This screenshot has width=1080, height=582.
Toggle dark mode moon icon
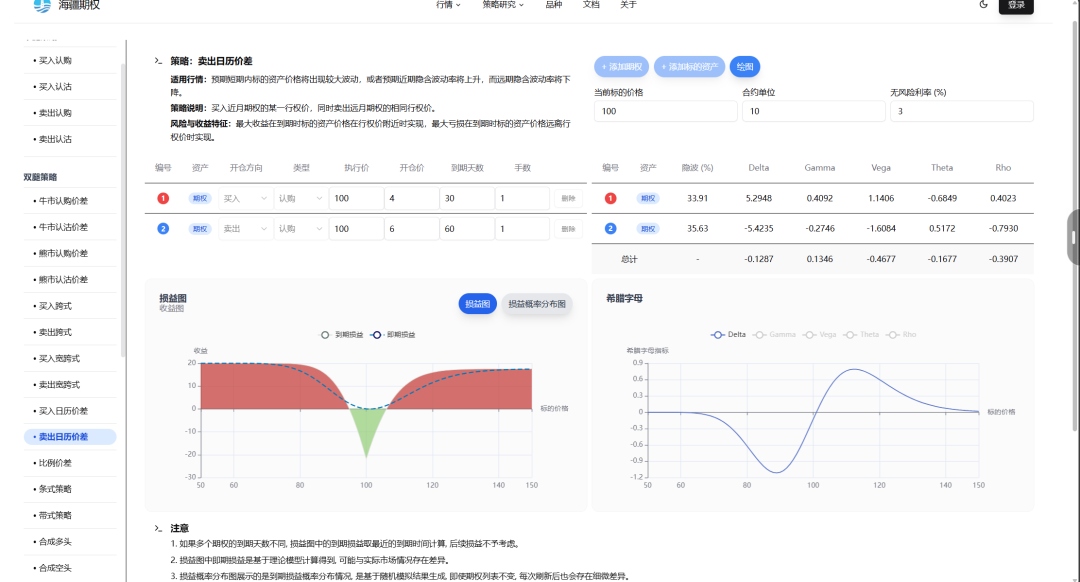point(984,5)
